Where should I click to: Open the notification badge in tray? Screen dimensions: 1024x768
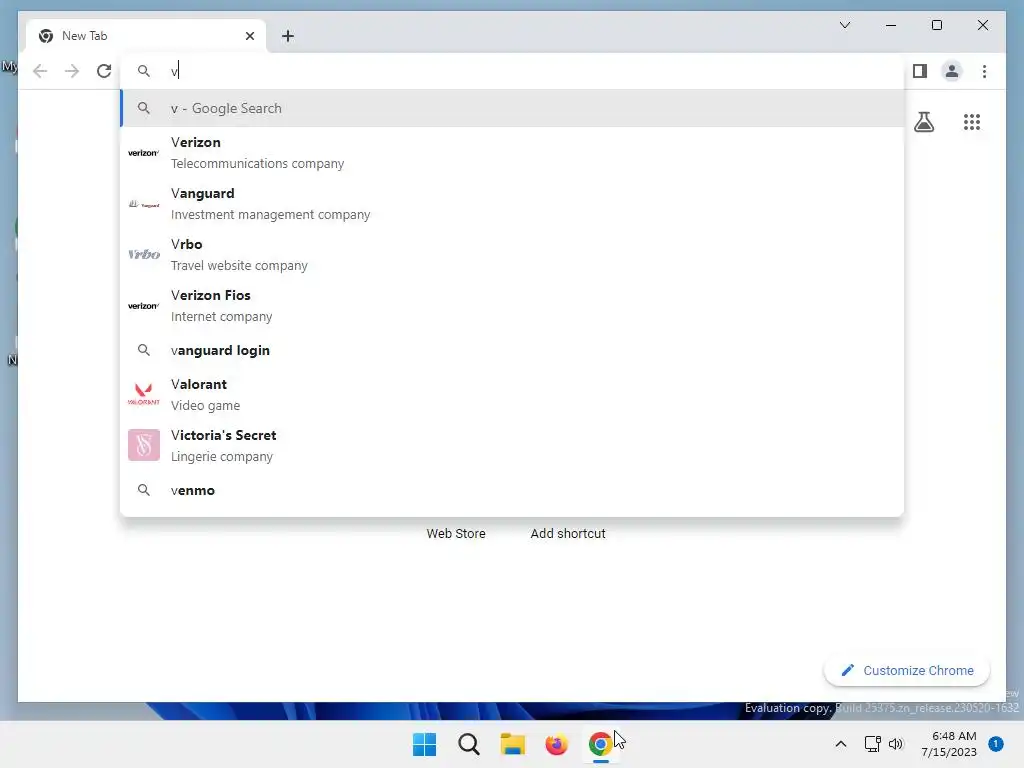coord(996,744)
